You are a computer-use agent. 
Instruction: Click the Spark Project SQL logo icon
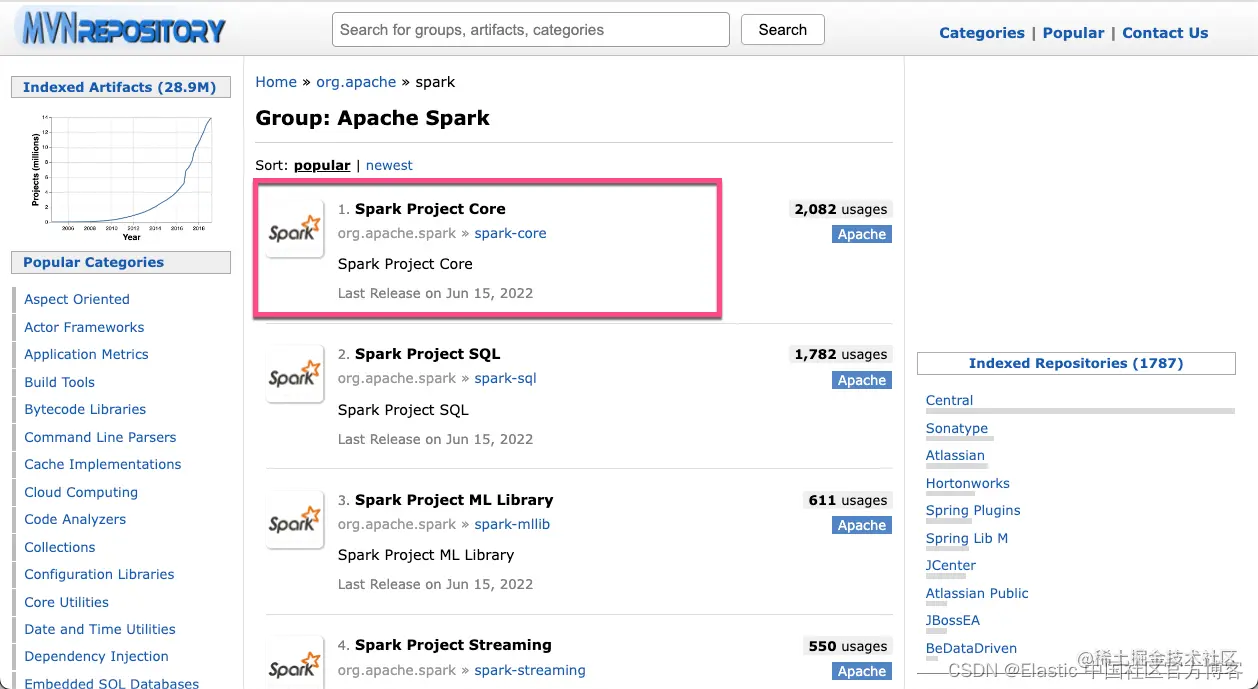294,375
